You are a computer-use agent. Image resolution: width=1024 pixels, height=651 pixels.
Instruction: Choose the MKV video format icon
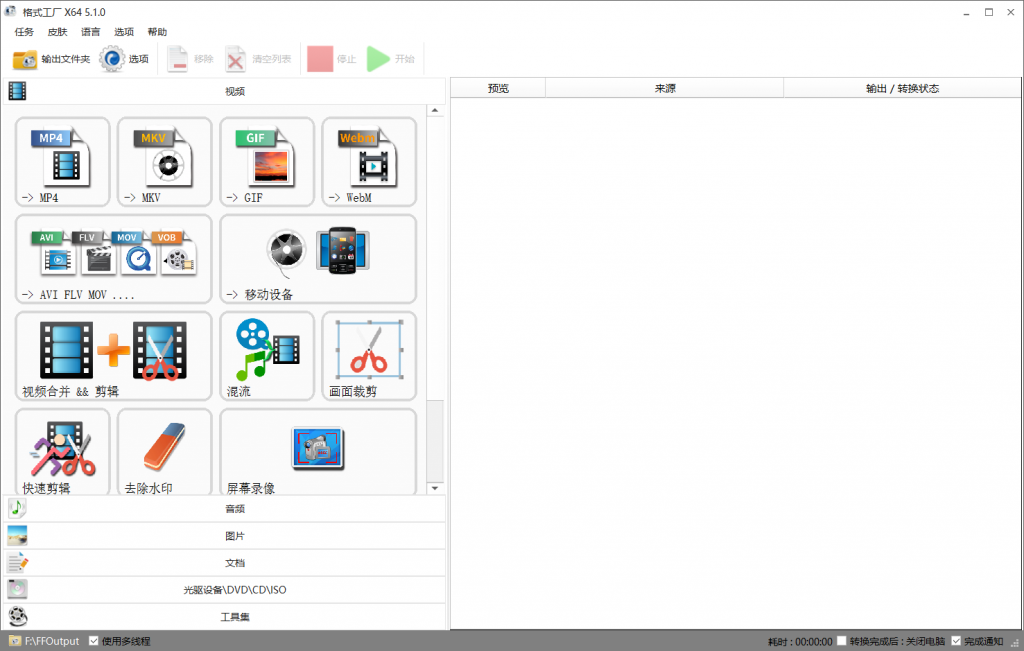click(x=164, y=162)
